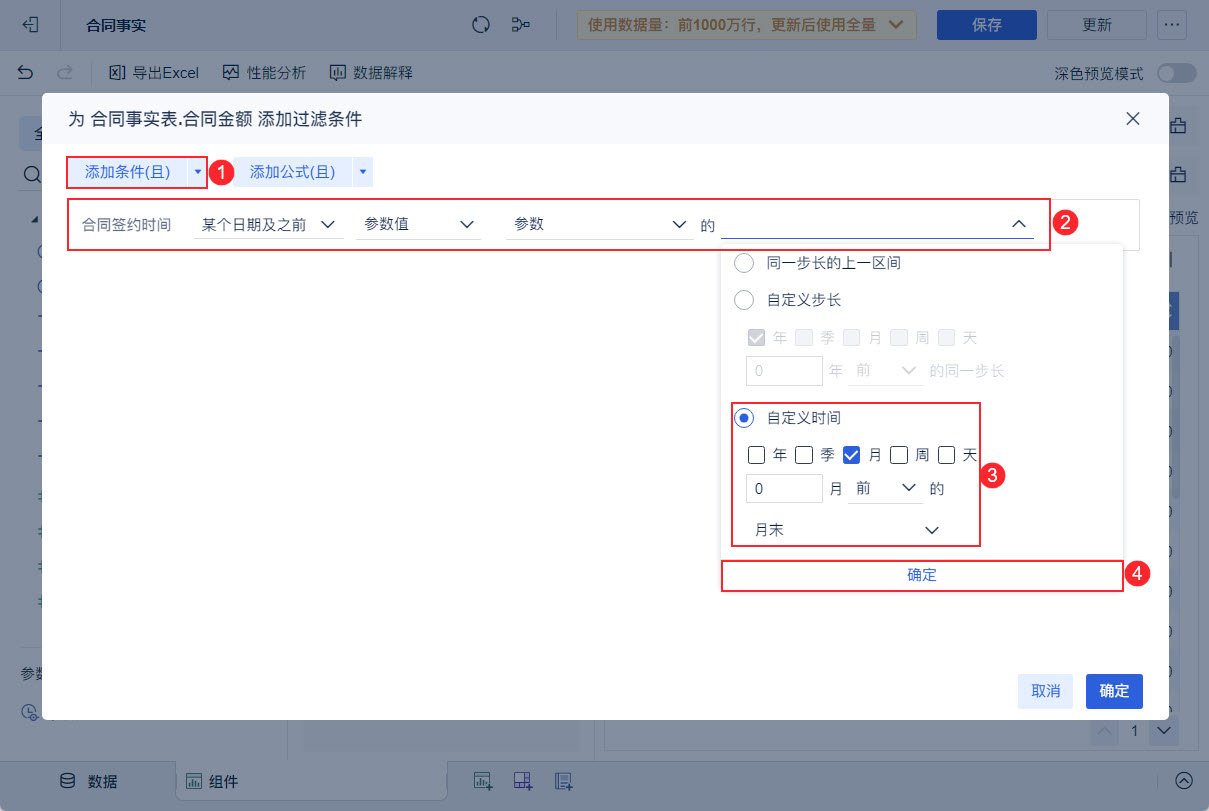Select 自定义时间 radio button
Image resolution: width=1209 pixels, height=811 pixels.
pyautogui.click(x=744, y=418)
